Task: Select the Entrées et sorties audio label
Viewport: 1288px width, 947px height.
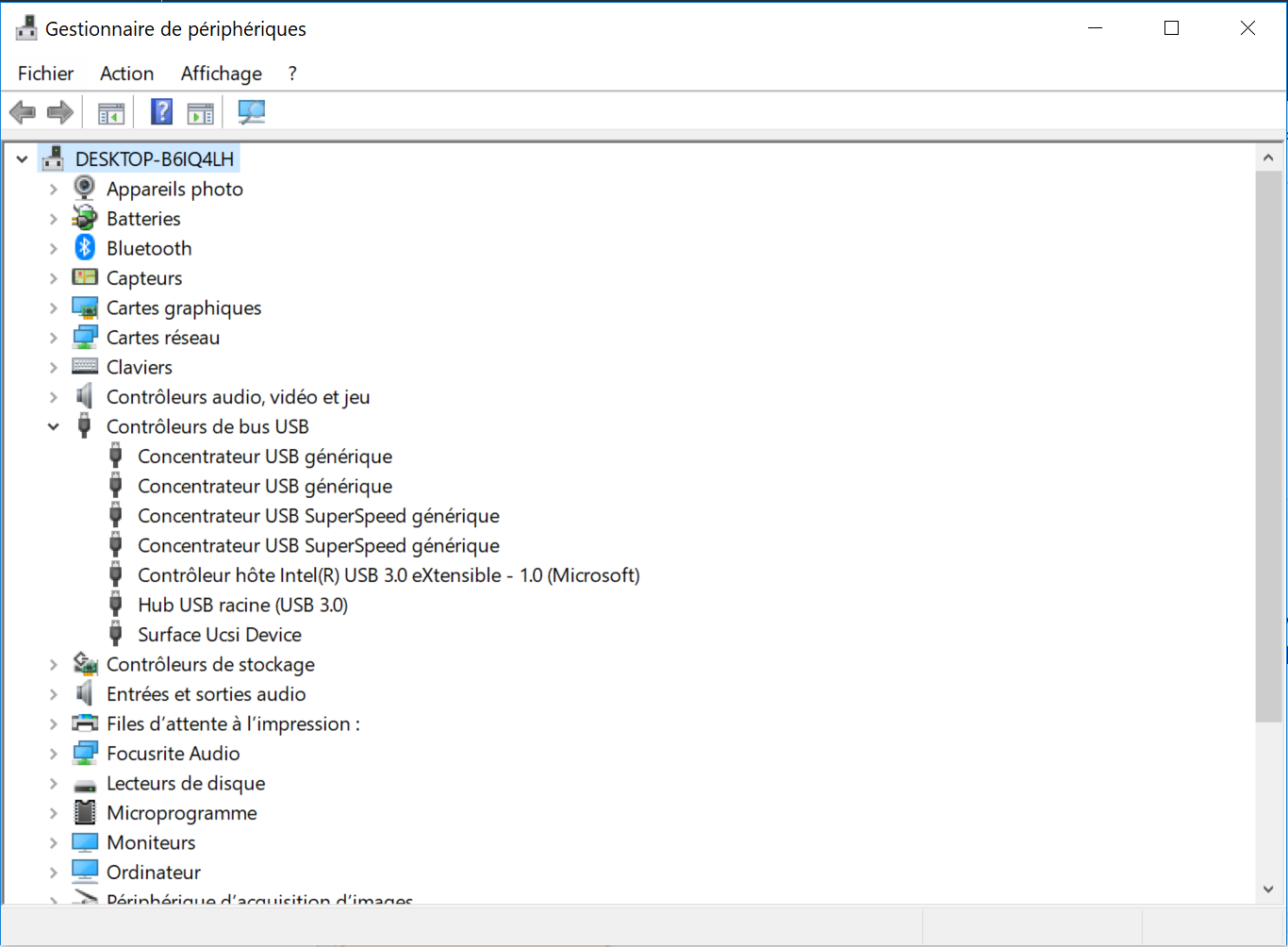Action: pyautogui.click(x=206, y=694)
